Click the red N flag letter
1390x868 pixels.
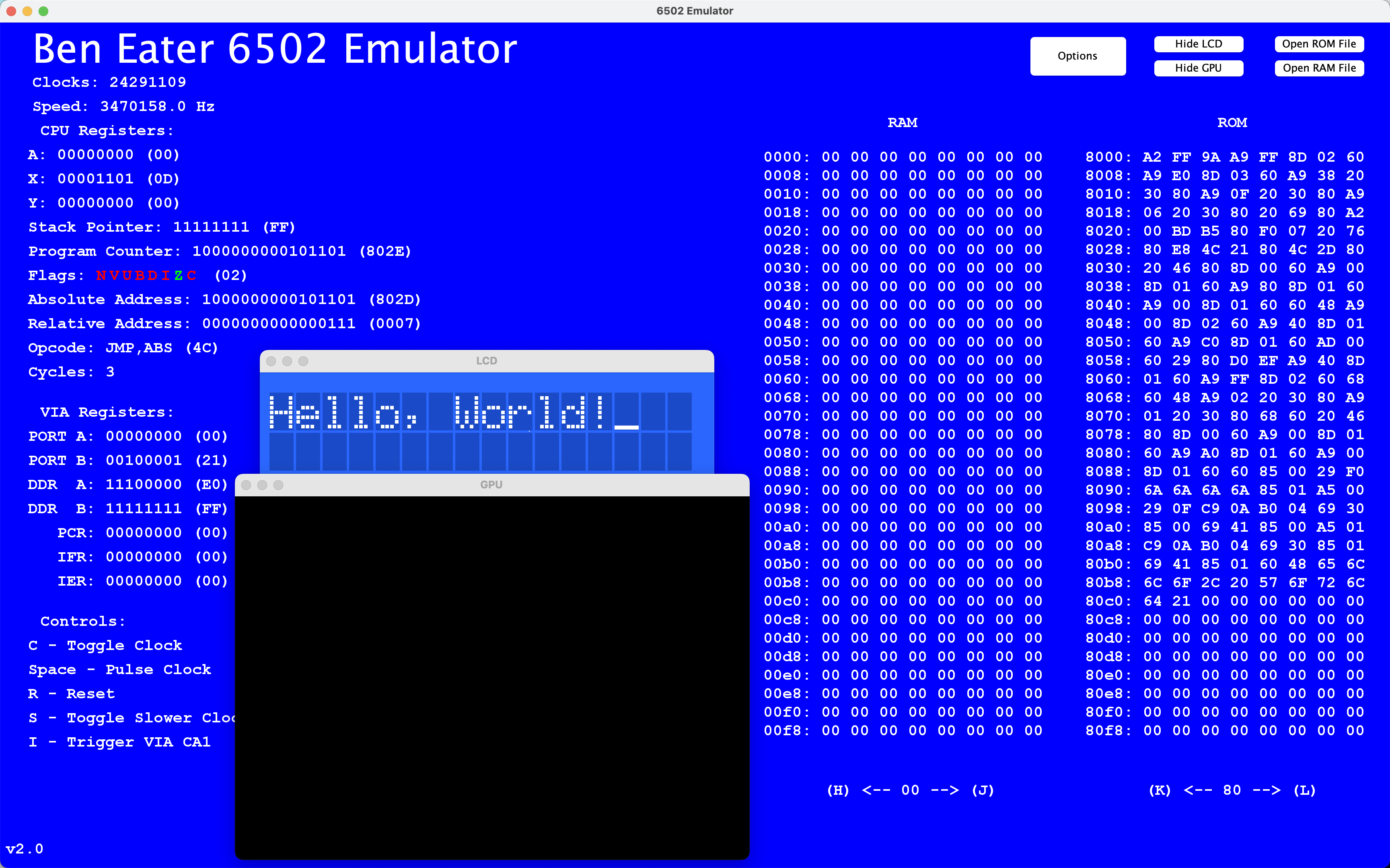tap(101, 276)
